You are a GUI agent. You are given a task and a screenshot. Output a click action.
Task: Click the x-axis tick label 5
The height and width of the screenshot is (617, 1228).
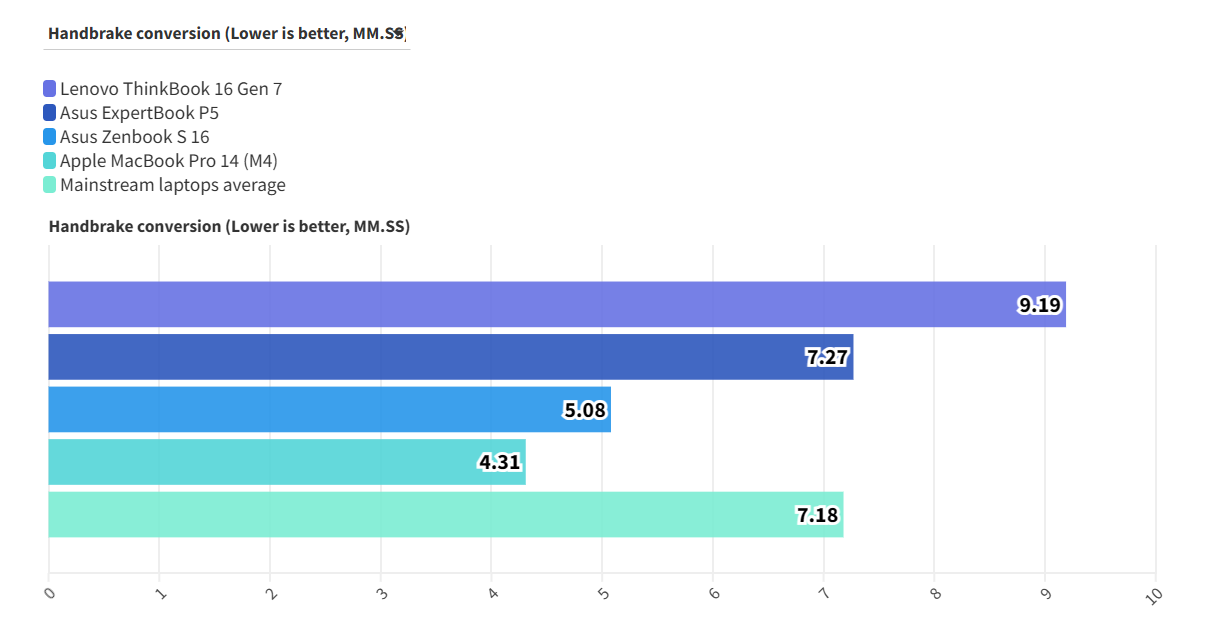(x=602, y=592)
